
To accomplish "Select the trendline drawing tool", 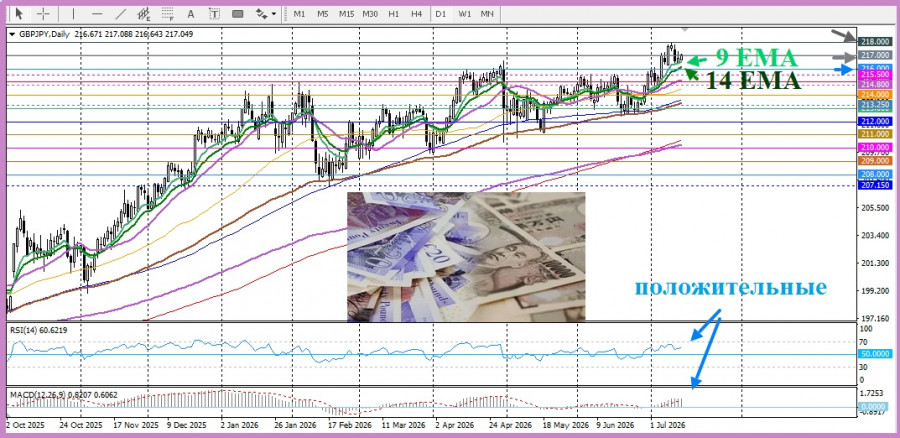I will pos(121,13).
